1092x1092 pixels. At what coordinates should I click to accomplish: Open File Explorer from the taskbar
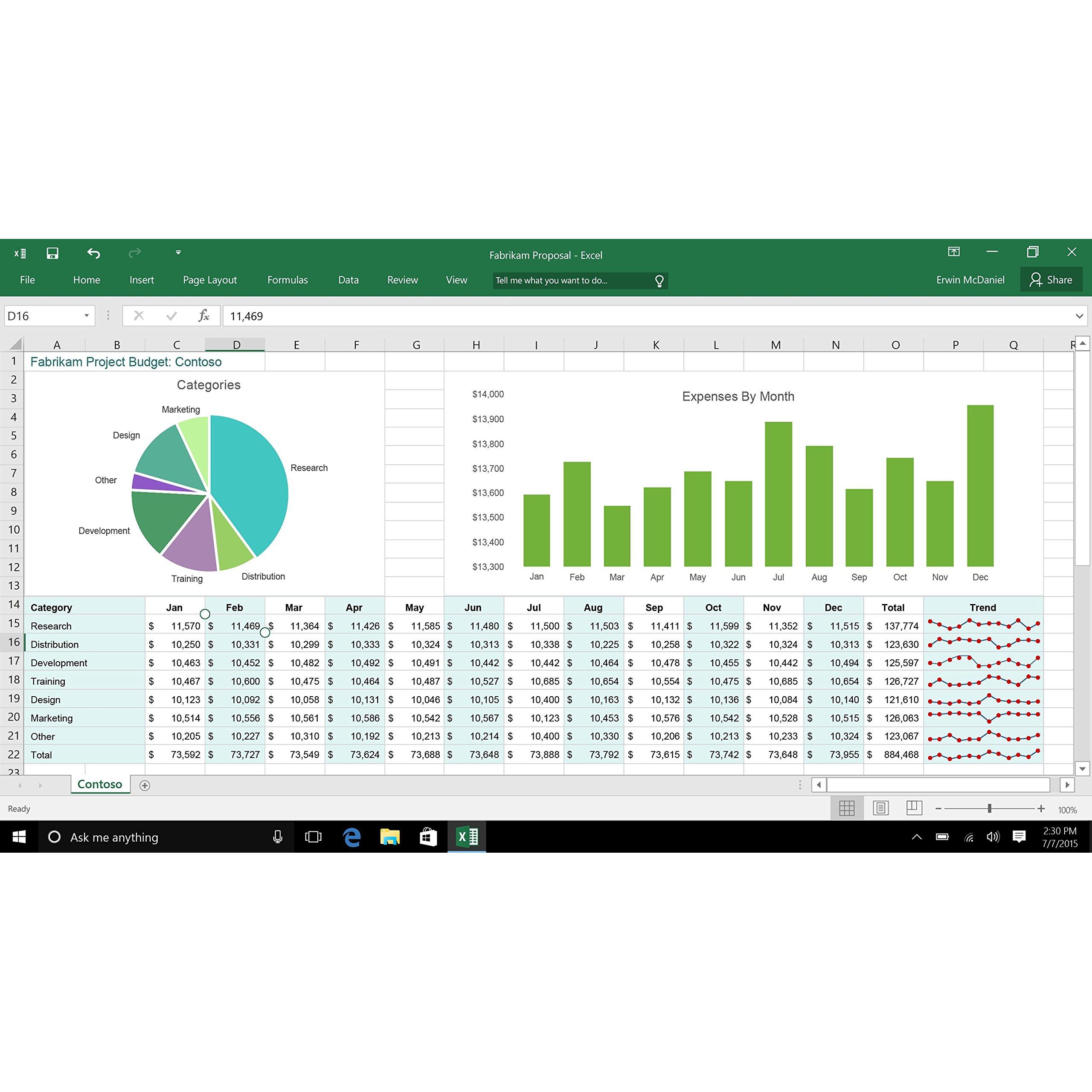[390, 837]
